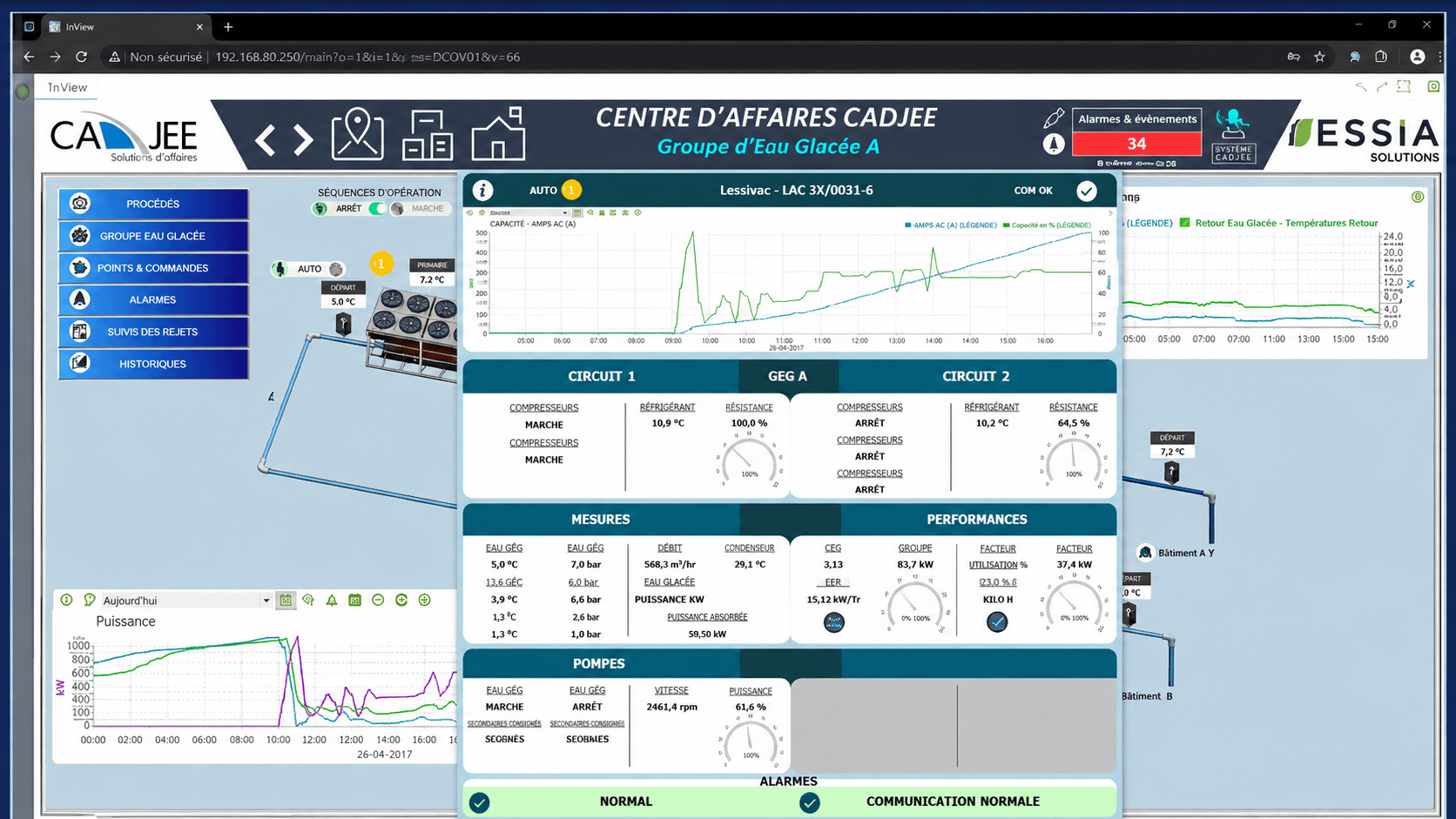Click the yellow AUTO badge in Lessivac header
Screen dimensions: 1456x819
point(571,190)
